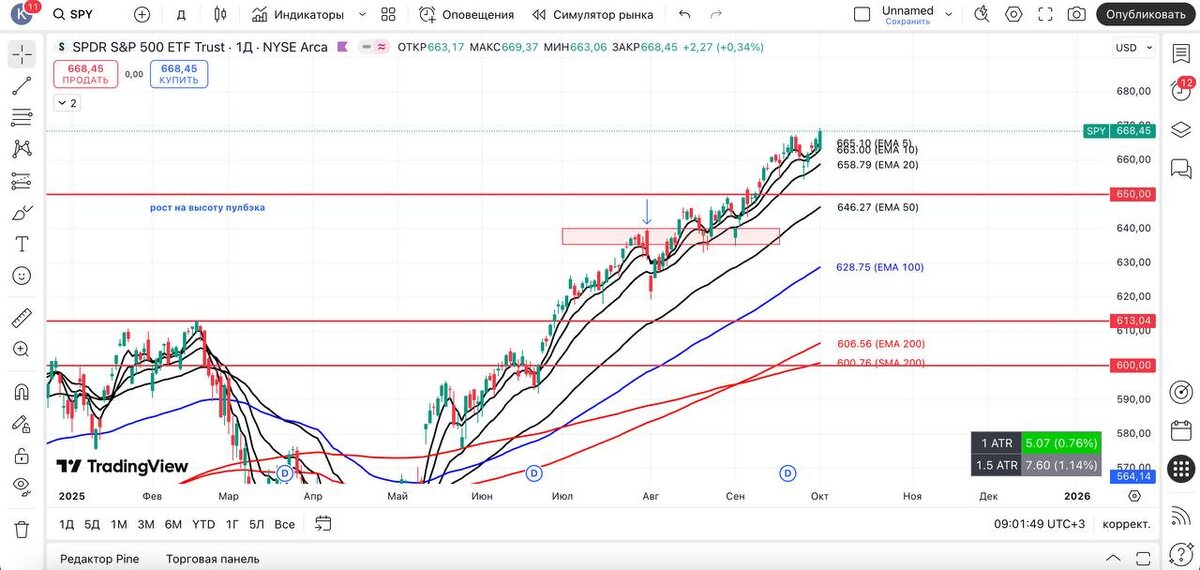The height and width of the screenshot is (570, 1200).
Task: Expand the indicators favorites chevron
Action: [x=362, y=14]
